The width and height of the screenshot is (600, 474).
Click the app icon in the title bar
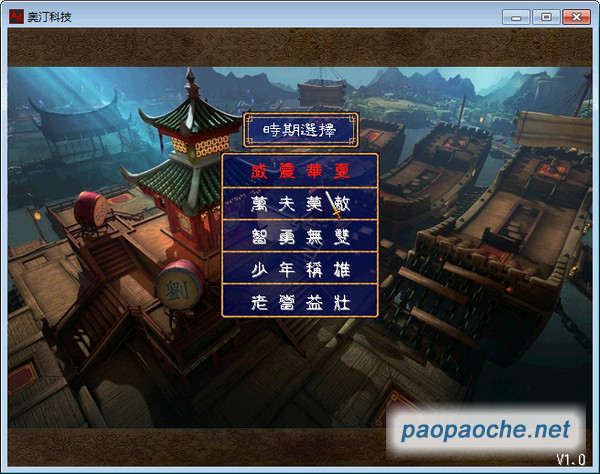[x=16, y=16]
